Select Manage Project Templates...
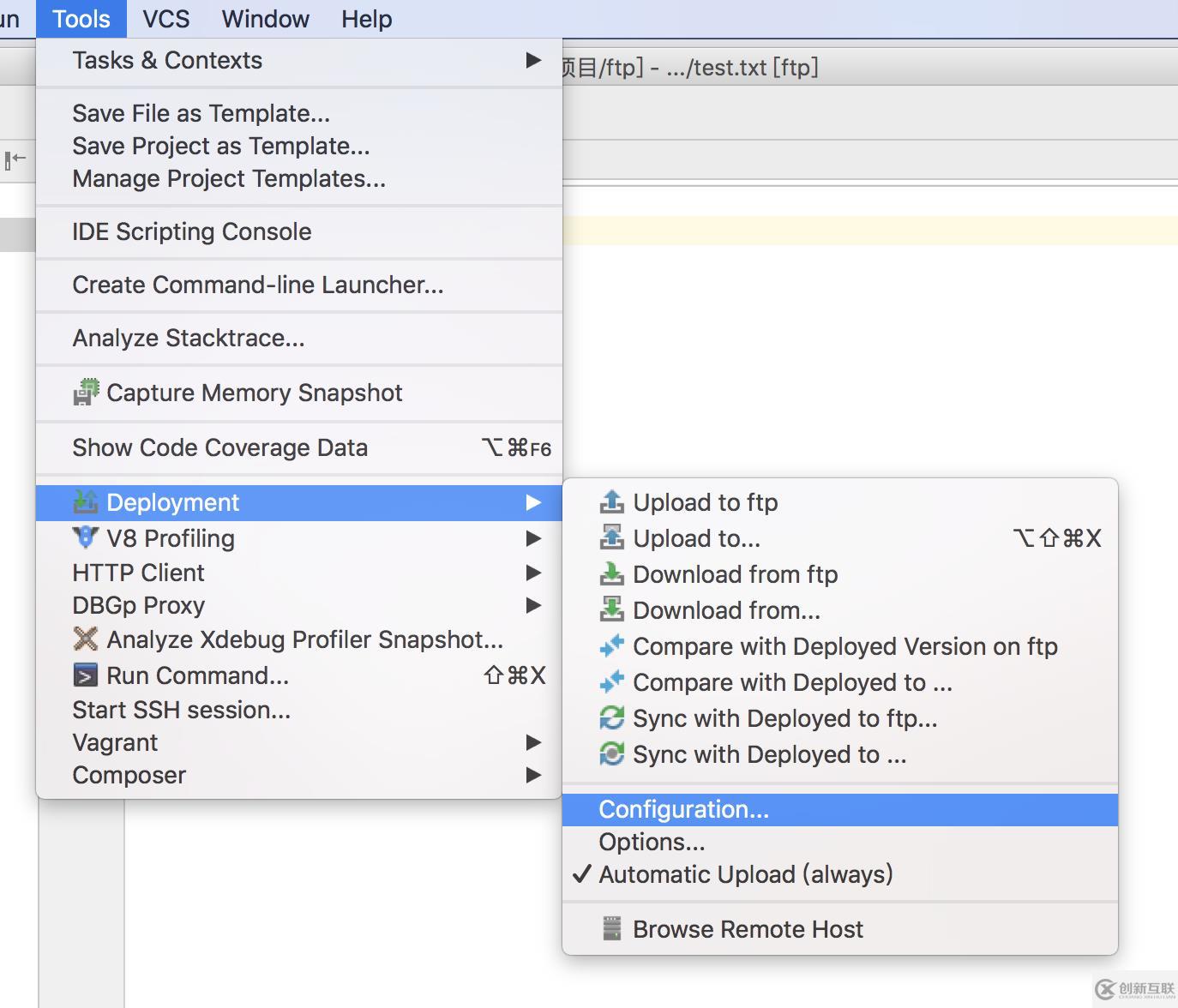1178x1008 pixels. [299, 178]
